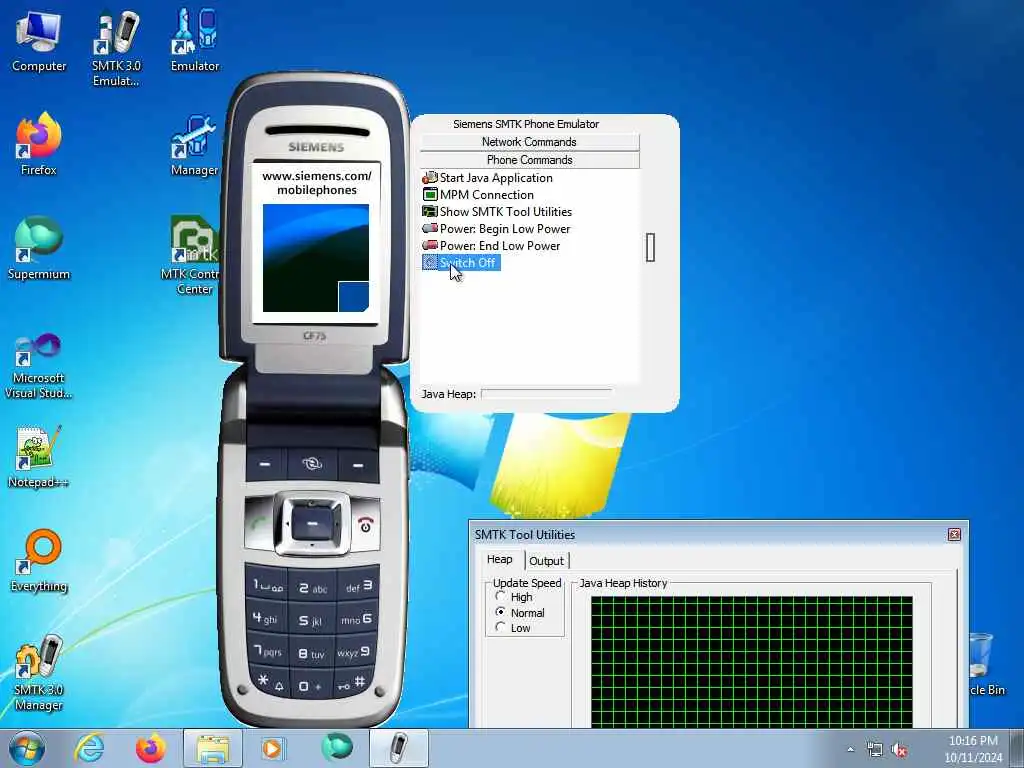Screen dimensions: 1024x768
Task: Open the Windows Start menu
Action: click(x=27, y=748)
